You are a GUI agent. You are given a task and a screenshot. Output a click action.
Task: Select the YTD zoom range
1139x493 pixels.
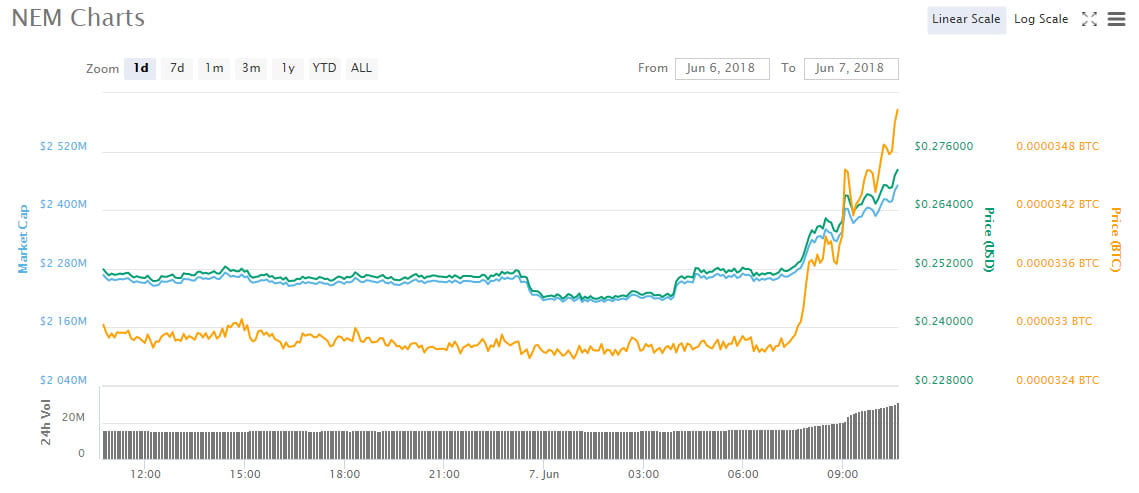(x=324, y=68)
